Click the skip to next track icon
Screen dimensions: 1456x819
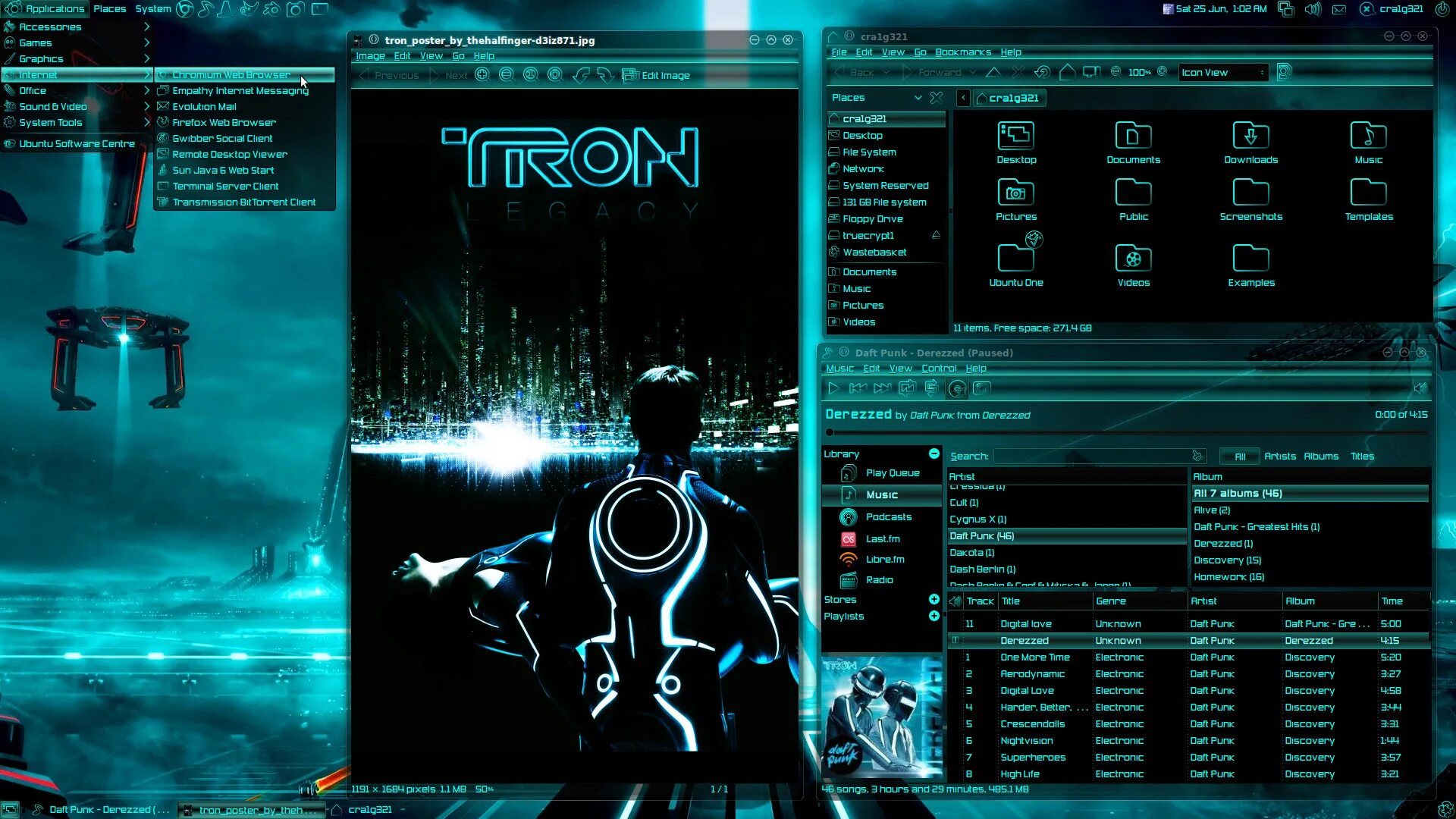coord(882,388)
